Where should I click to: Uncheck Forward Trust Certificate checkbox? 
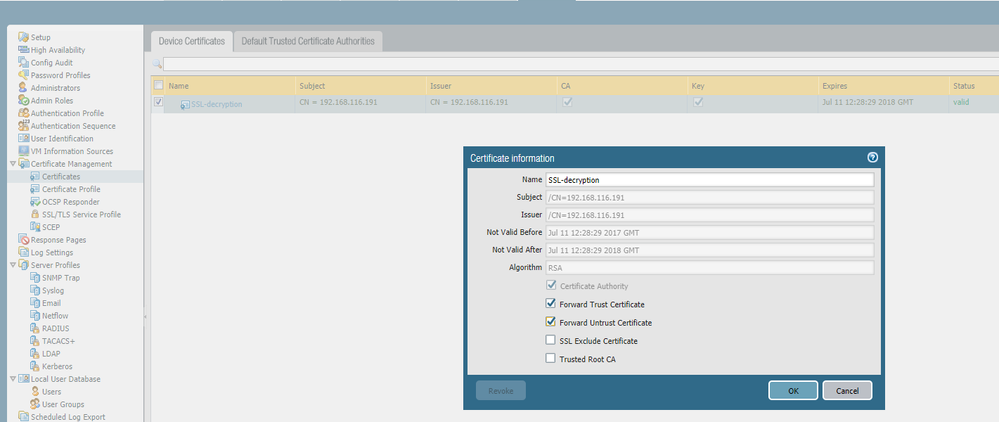550,304
